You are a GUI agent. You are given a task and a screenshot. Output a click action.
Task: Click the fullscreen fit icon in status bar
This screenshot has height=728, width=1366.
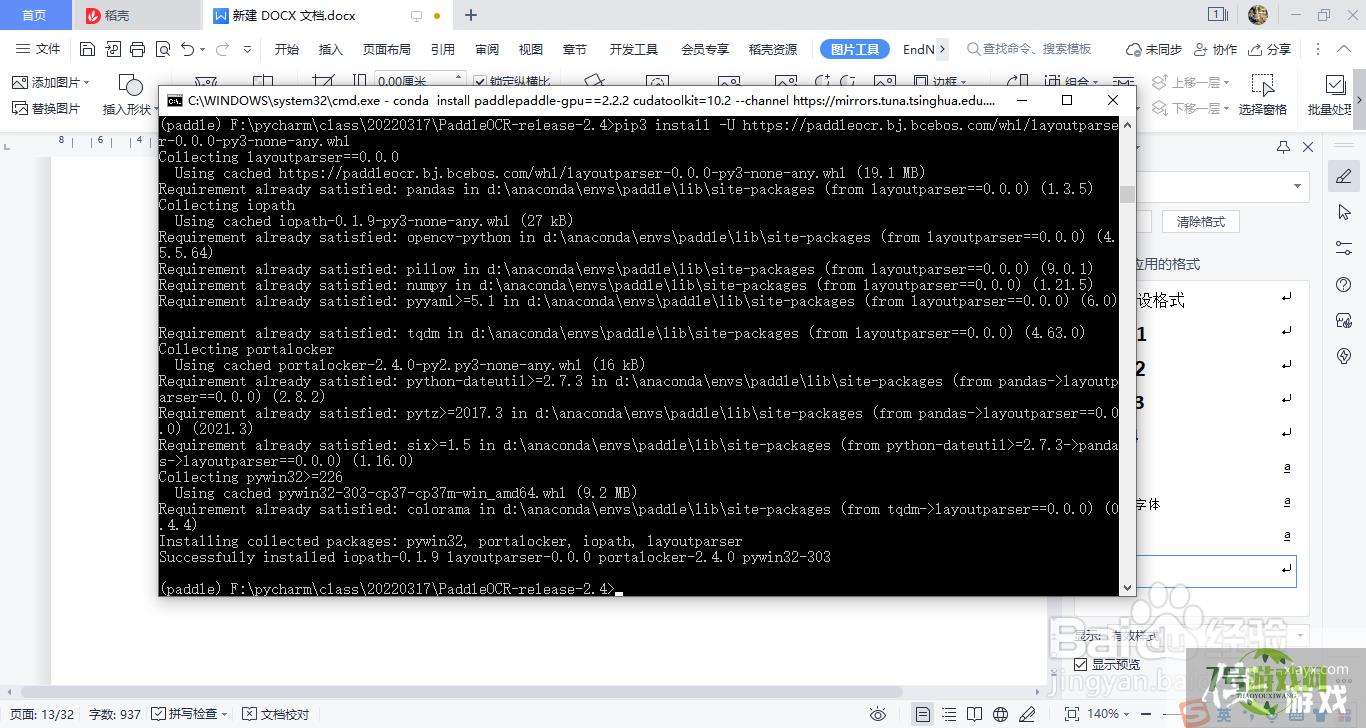click(1072, 714)
